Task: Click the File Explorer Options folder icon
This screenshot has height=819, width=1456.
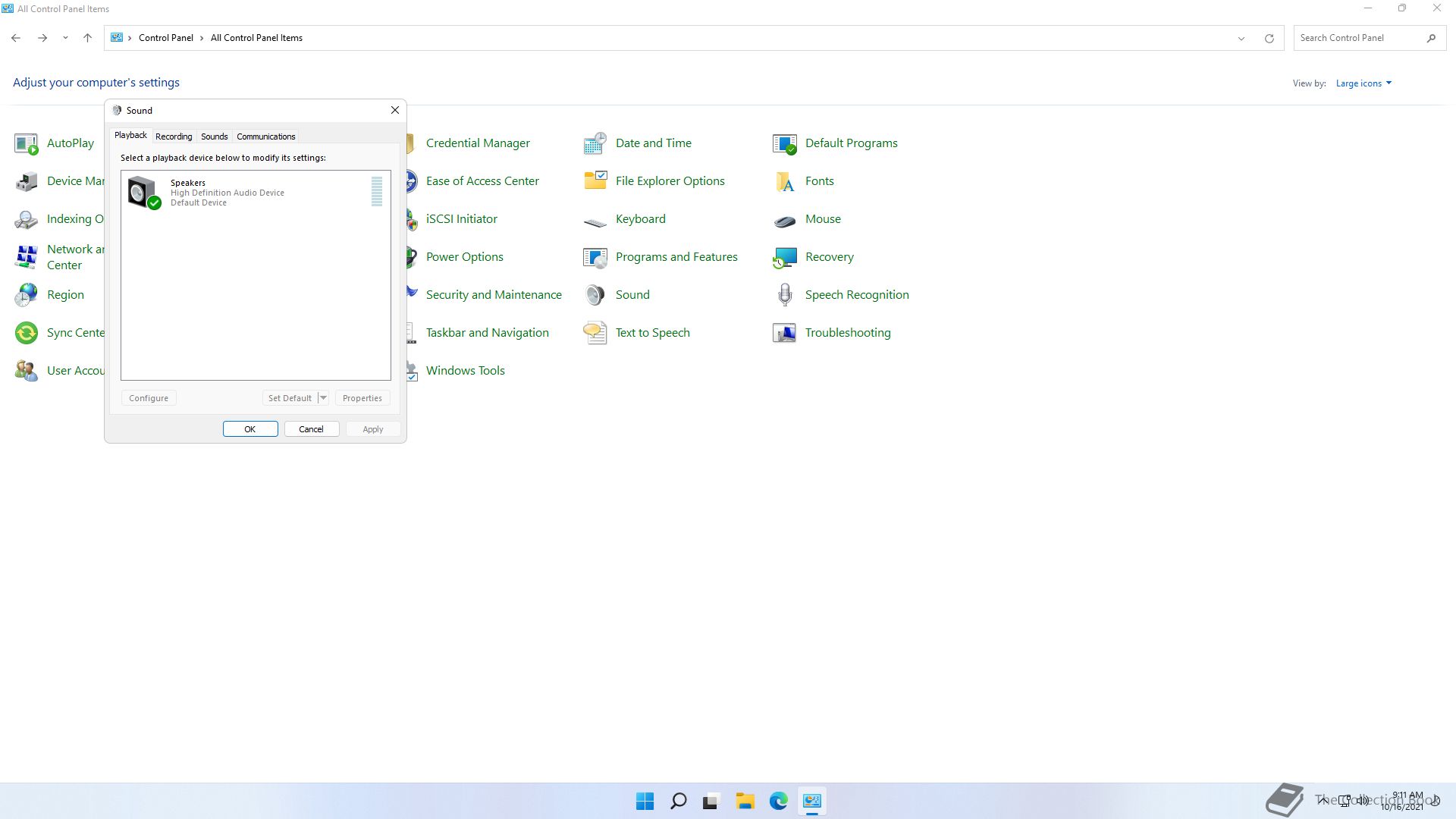Action: point(595,181)
